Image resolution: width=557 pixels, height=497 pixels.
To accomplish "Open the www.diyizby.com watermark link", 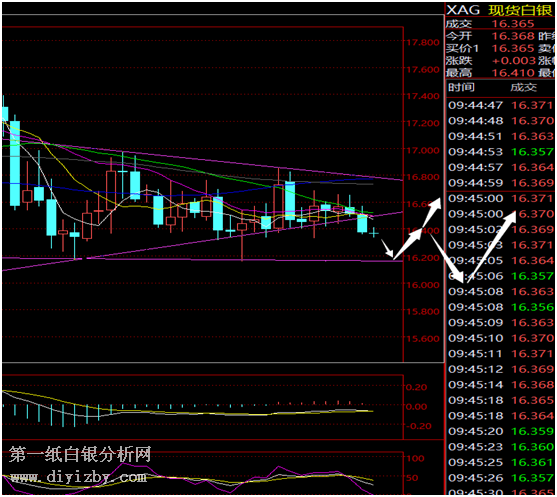I will point(79,477).
